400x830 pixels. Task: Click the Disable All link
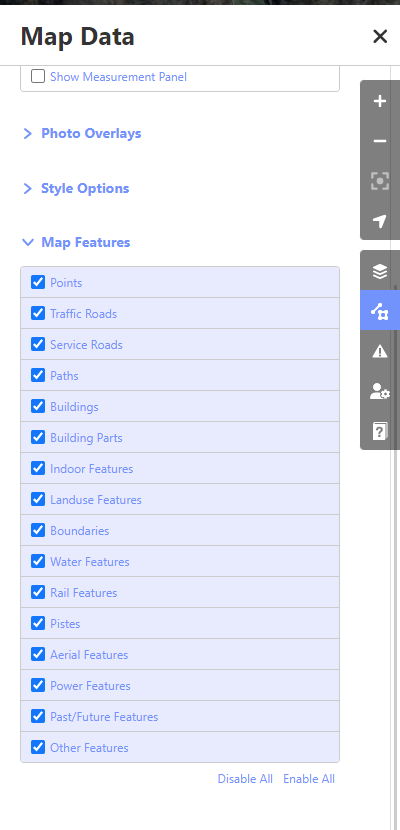coord(245,779)
